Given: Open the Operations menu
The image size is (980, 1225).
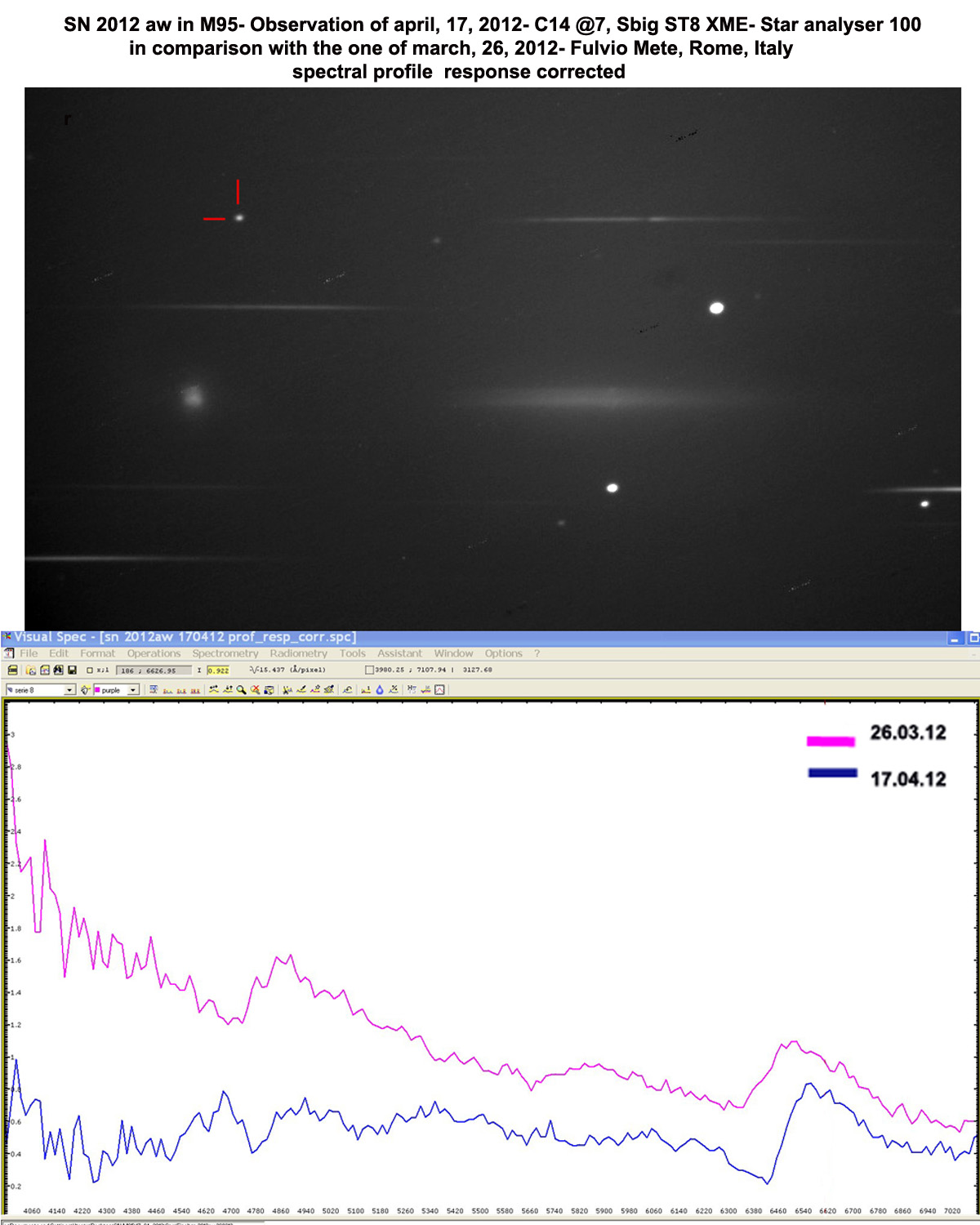Looking at the screenshot, I should [x=154, y=653].
